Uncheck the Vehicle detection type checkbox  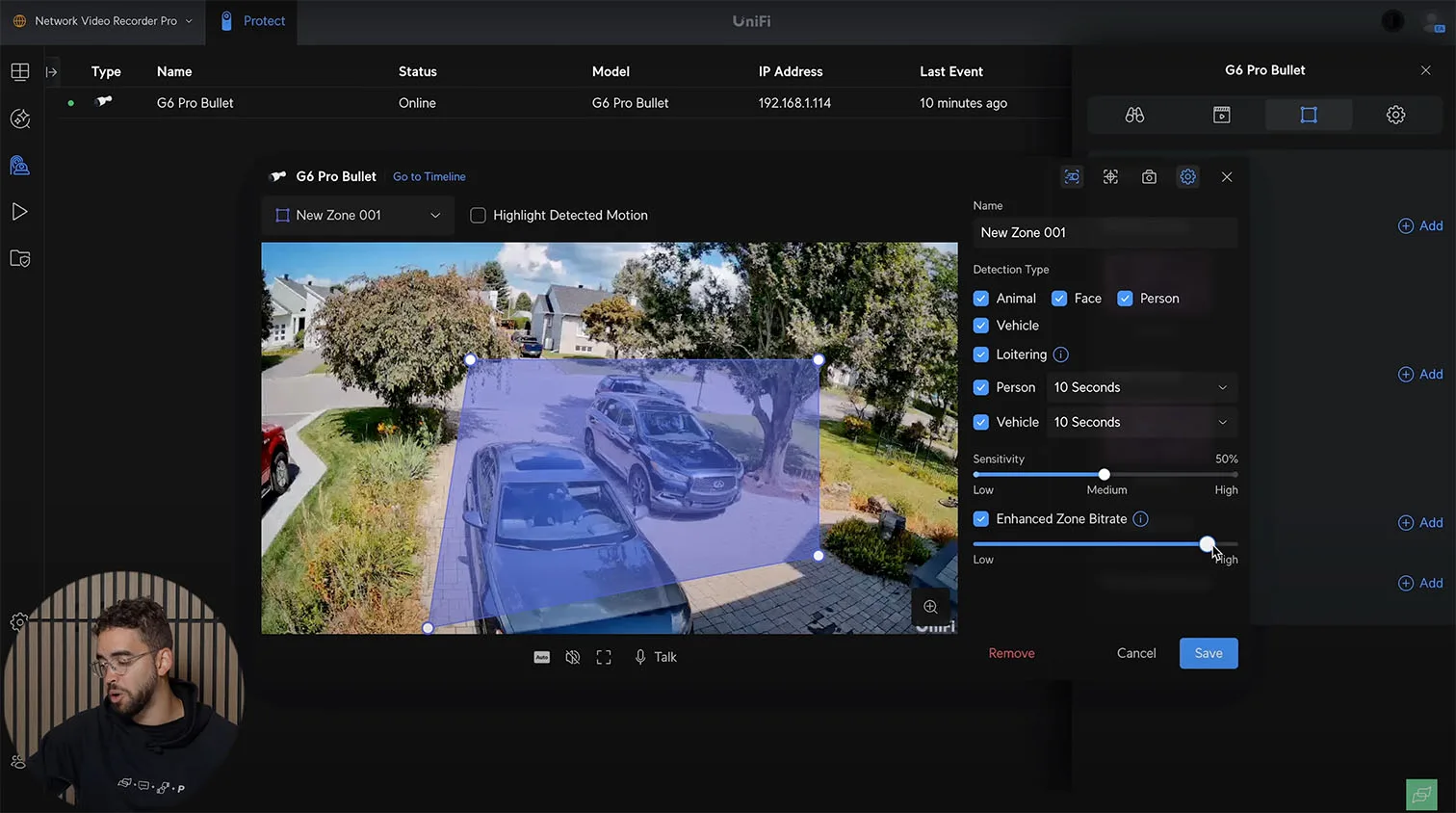(x=981, y=326)
